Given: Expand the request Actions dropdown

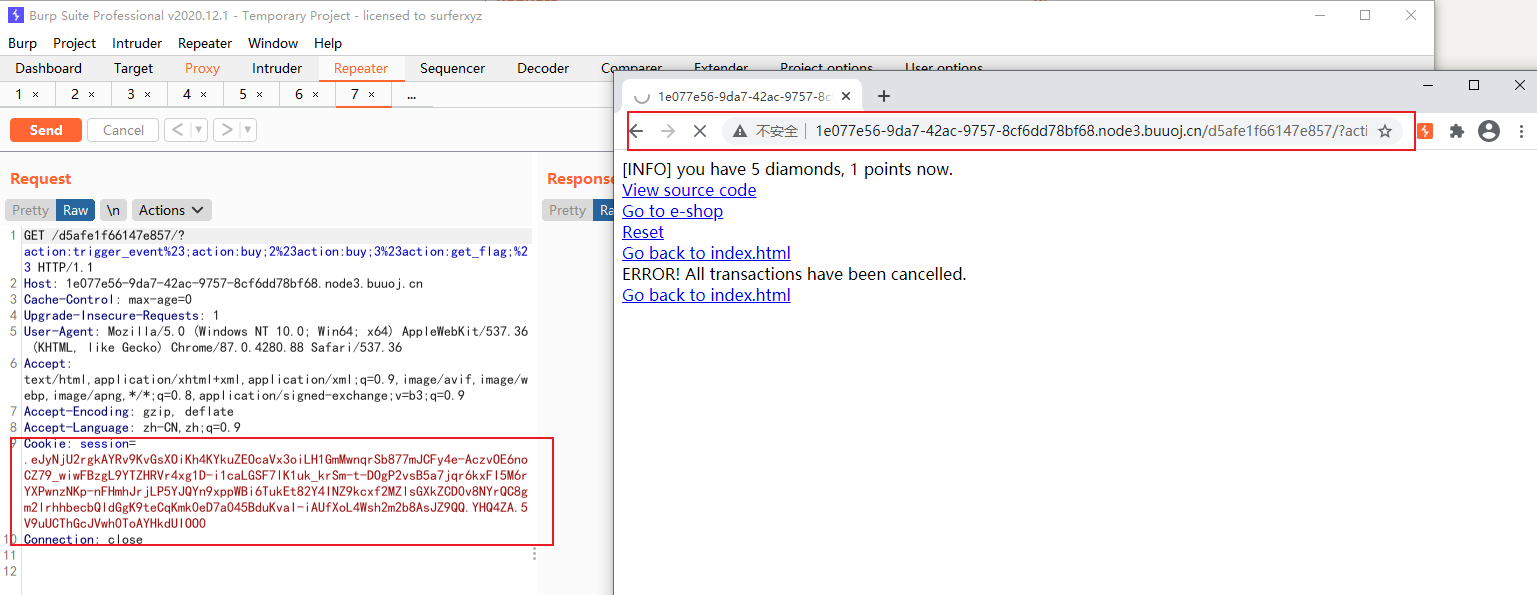Looking at the screenshot, I should (x=171, y=210).
